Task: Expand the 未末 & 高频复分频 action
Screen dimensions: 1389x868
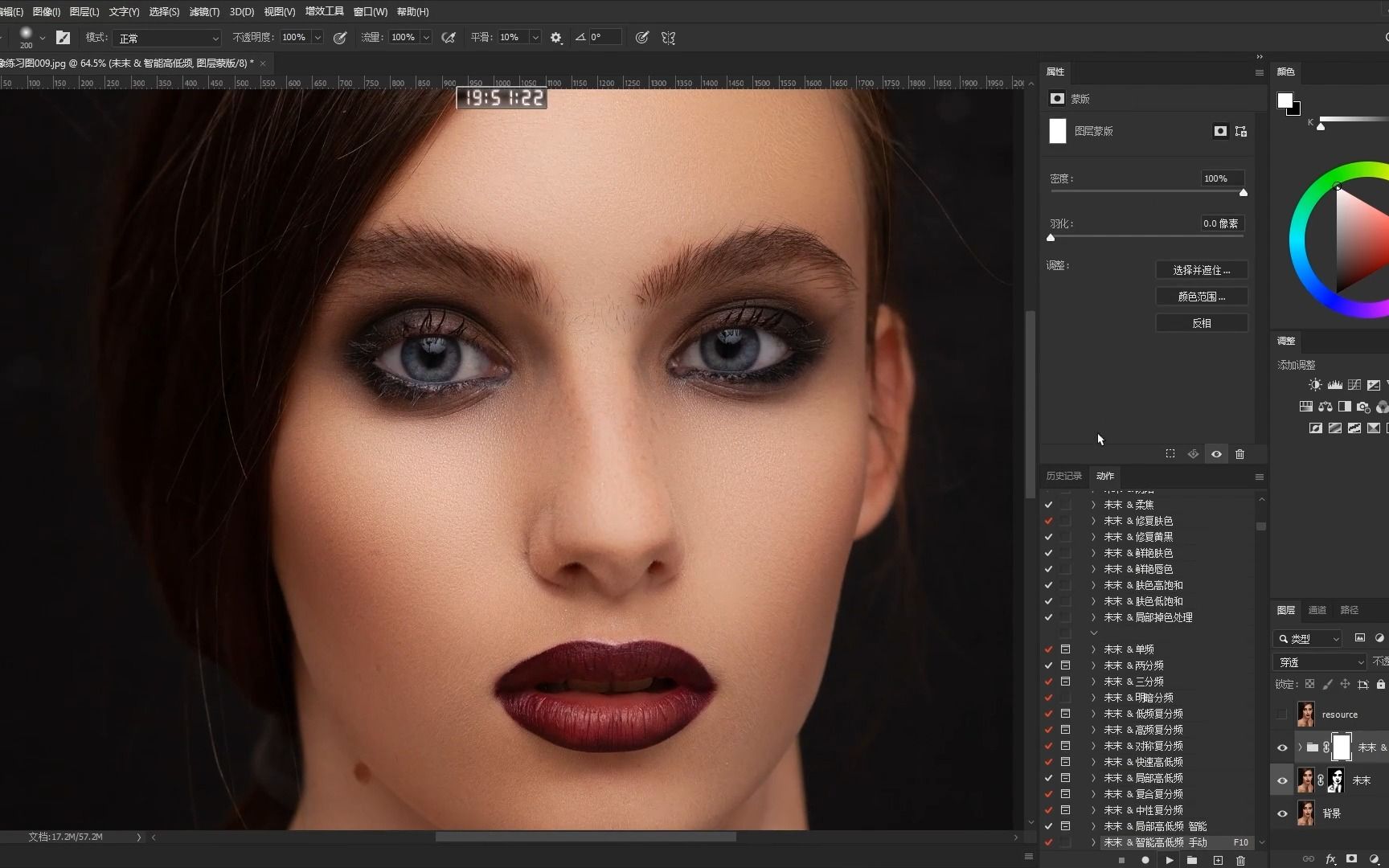Action: click(1093, 730)
